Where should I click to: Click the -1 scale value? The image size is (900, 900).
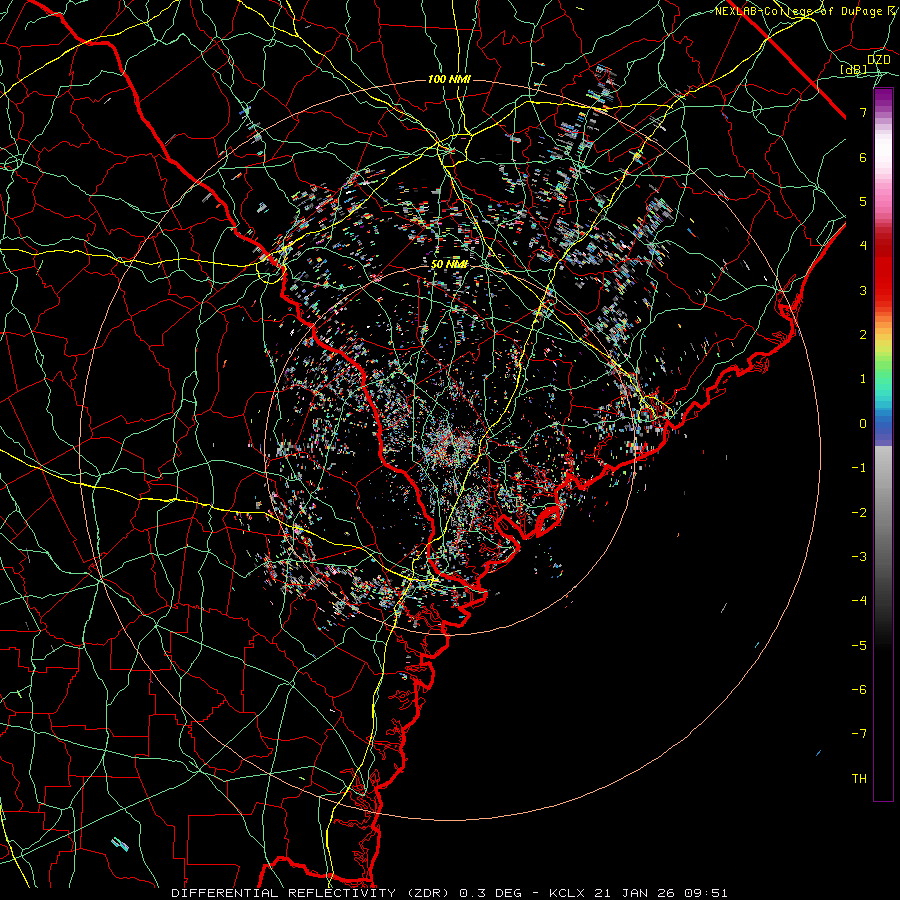[859, 468]
